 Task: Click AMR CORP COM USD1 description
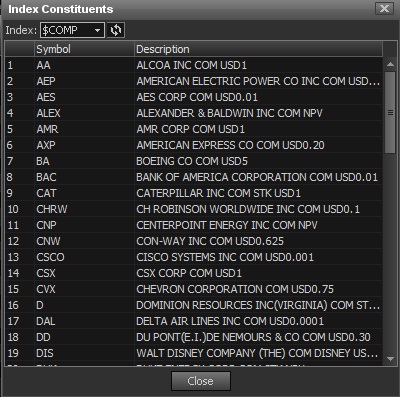click(x=191, y=129)
